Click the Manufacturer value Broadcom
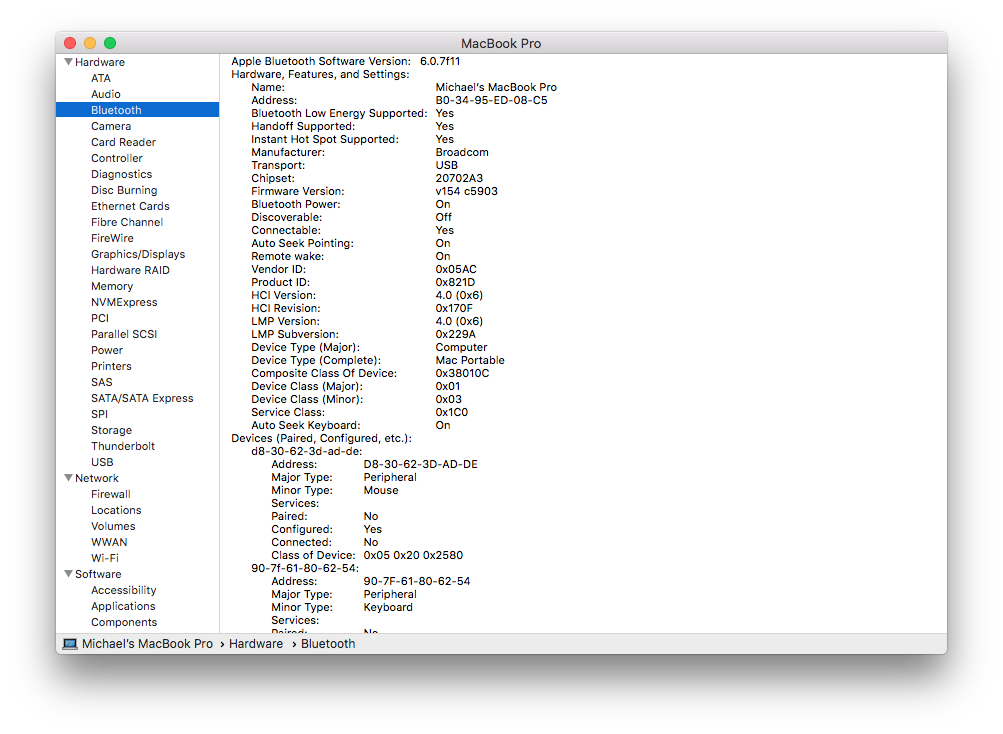 tap(462, 152)
